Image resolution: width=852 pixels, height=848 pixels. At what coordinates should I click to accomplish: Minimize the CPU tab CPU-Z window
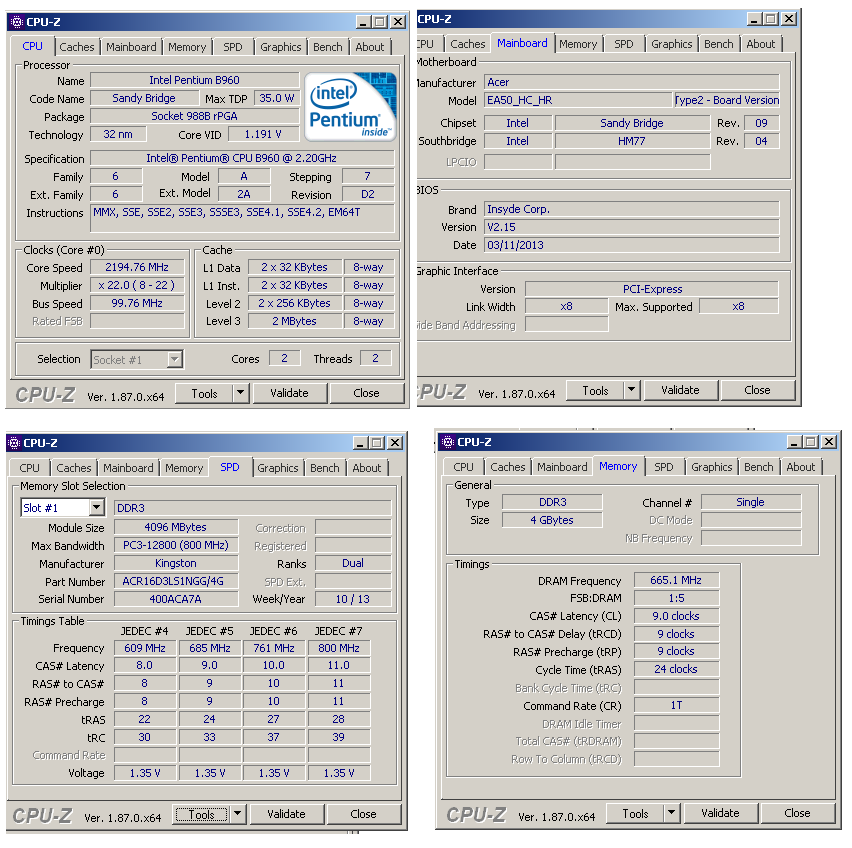point(364,22)
